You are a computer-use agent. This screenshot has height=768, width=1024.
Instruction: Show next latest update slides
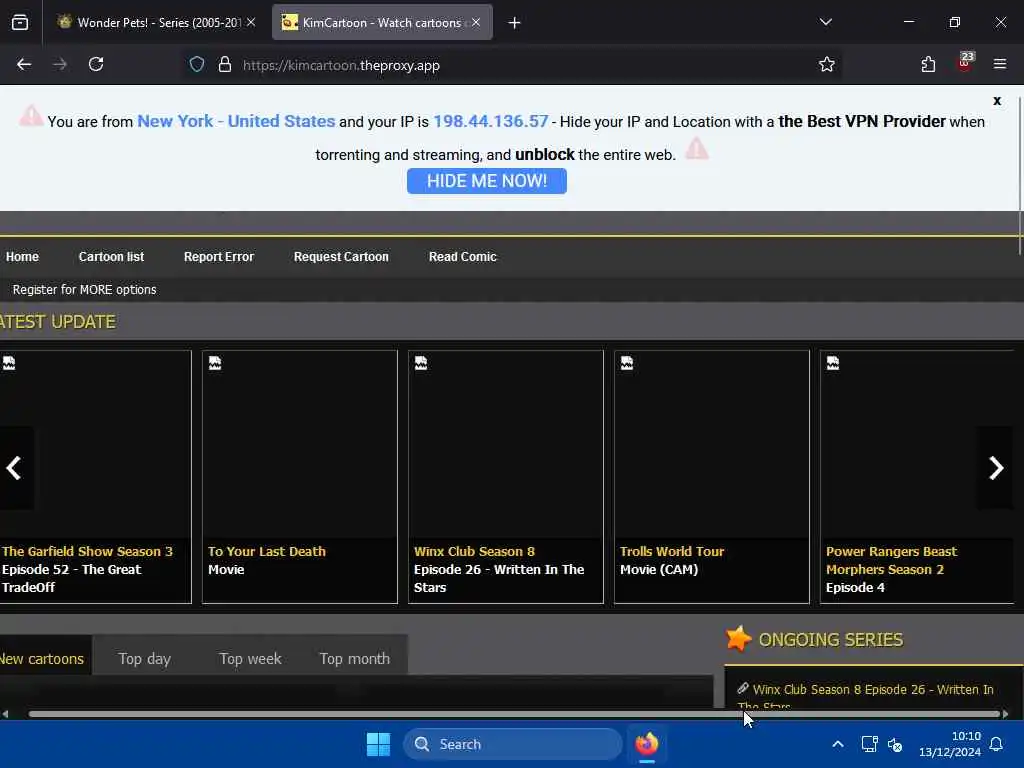[995, 468]
